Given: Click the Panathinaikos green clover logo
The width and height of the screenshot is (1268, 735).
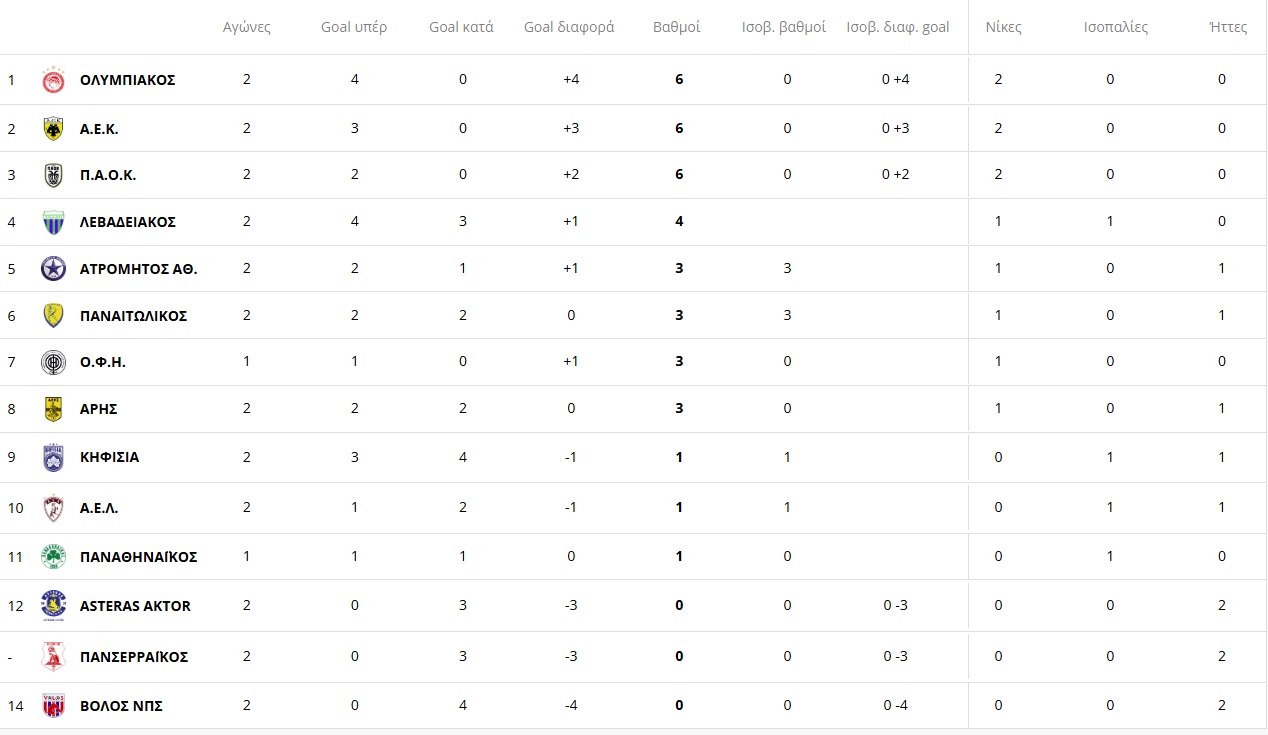Looking at the screenshot, I should 53,557.
